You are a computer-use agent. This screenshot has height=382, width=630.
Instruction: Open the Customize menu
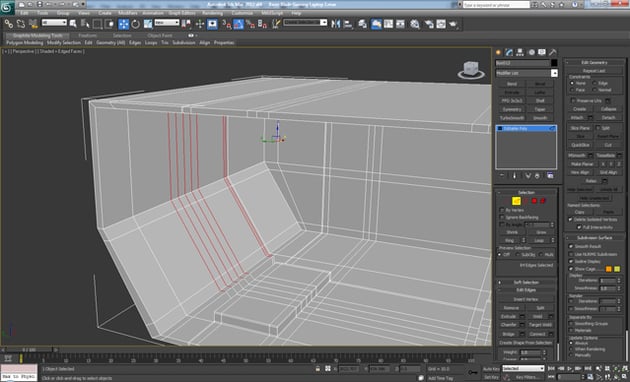242,13
